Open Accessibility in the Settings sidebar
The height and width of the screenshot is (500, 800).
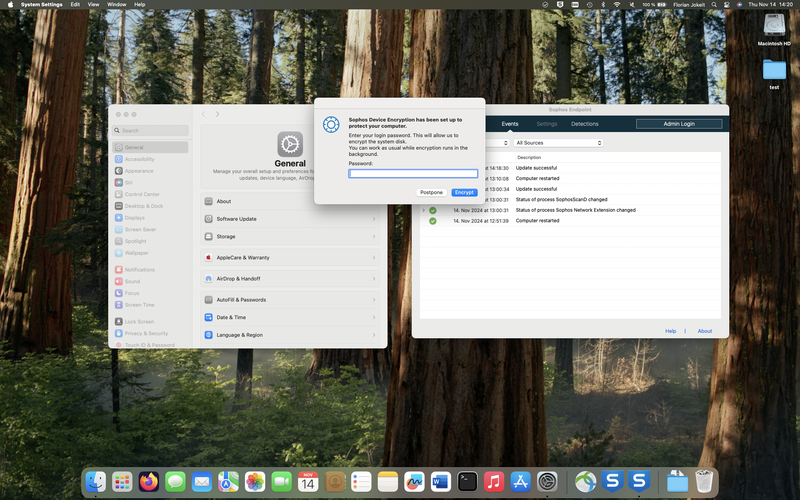[150, 159]
